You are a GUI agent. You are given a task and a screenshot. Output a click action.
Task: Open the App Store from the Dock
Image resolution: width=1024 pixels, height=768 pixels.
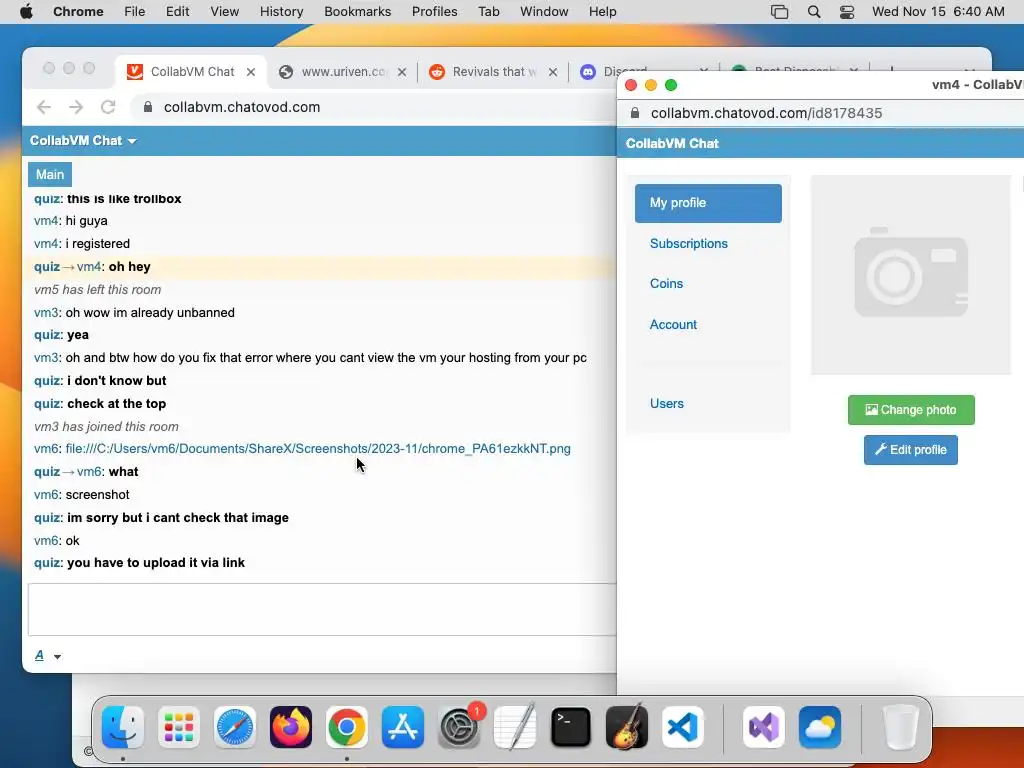(403, 727)
